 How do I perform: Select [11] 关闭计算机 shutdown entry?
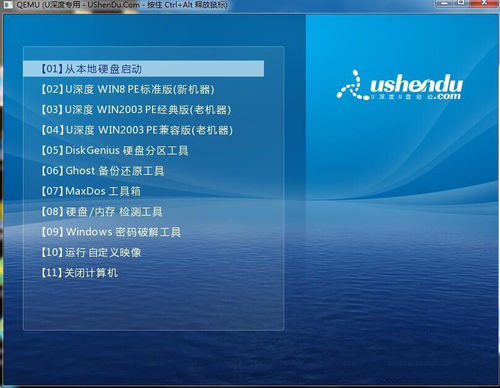coord(79,273)
